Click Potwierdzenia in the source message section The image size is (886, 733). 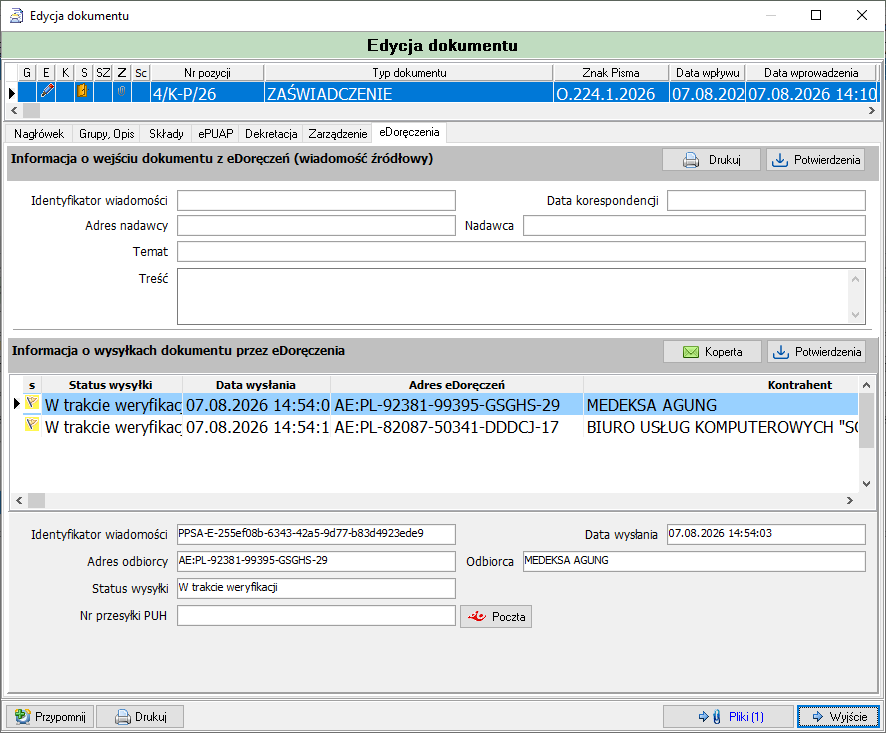coord(816,160)
